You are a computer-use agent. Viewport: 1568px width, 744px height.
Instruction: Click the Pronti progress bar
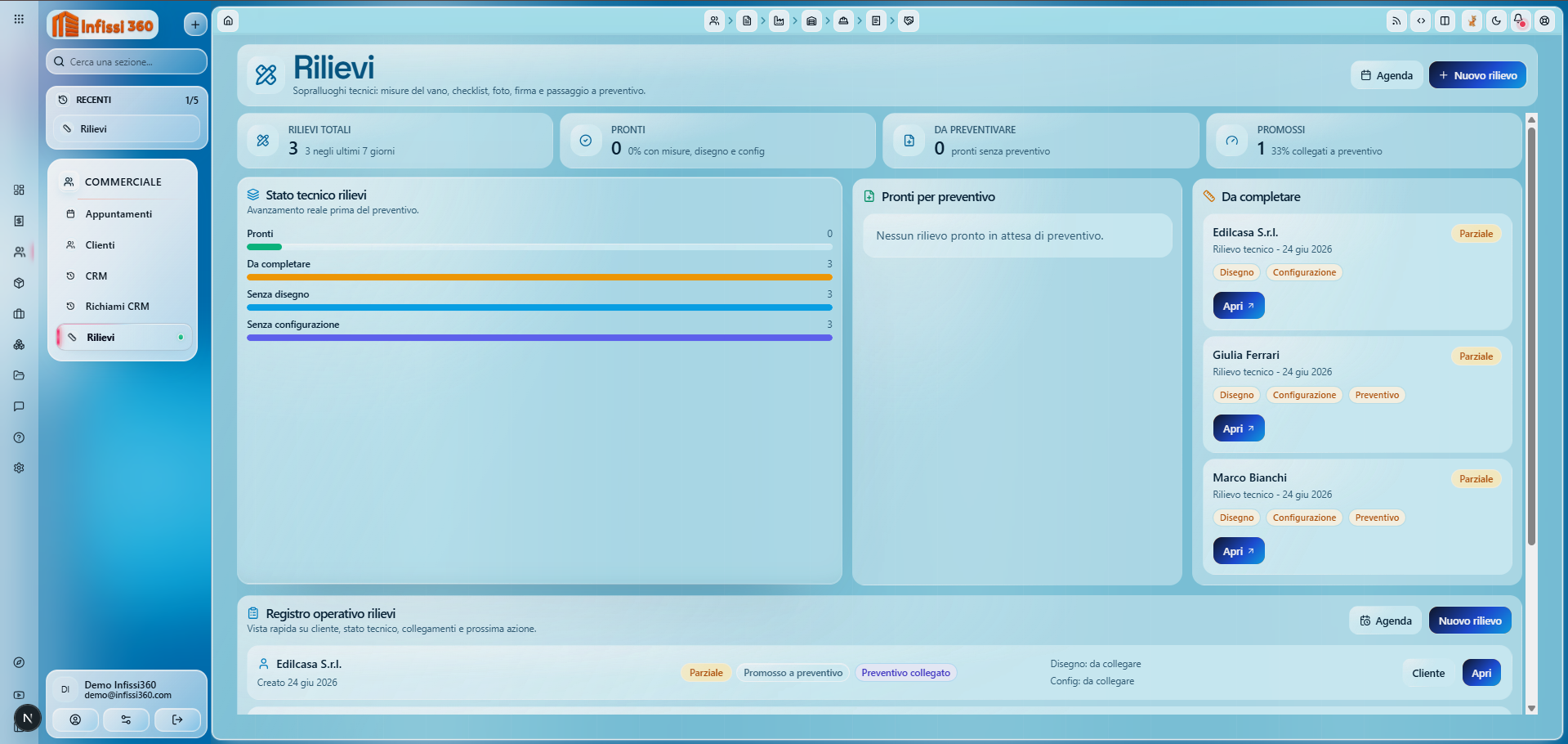539,247
